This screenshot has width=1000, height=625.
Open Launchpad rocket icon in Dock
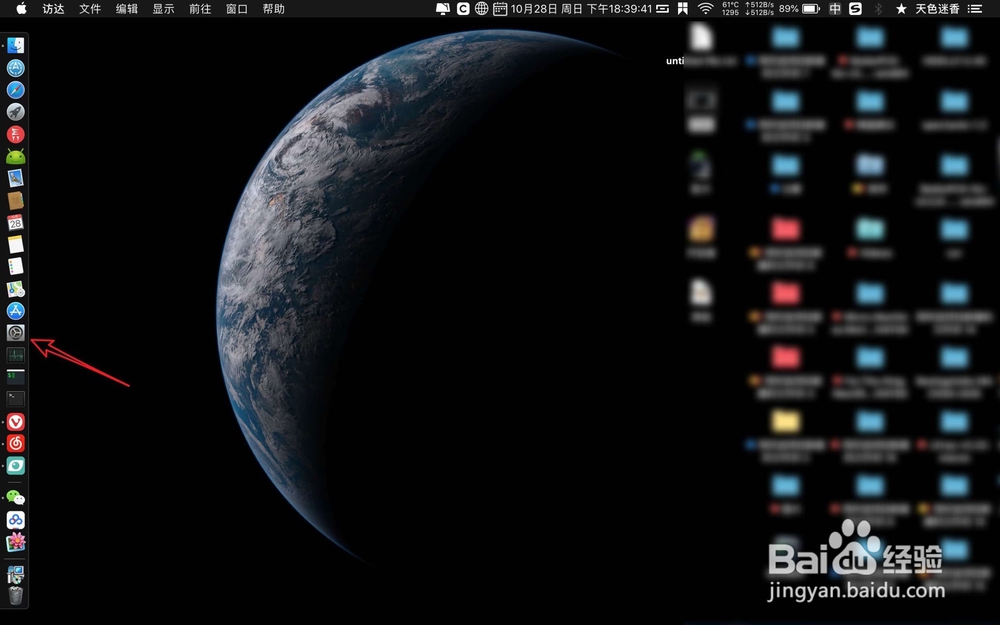point(16,112)
